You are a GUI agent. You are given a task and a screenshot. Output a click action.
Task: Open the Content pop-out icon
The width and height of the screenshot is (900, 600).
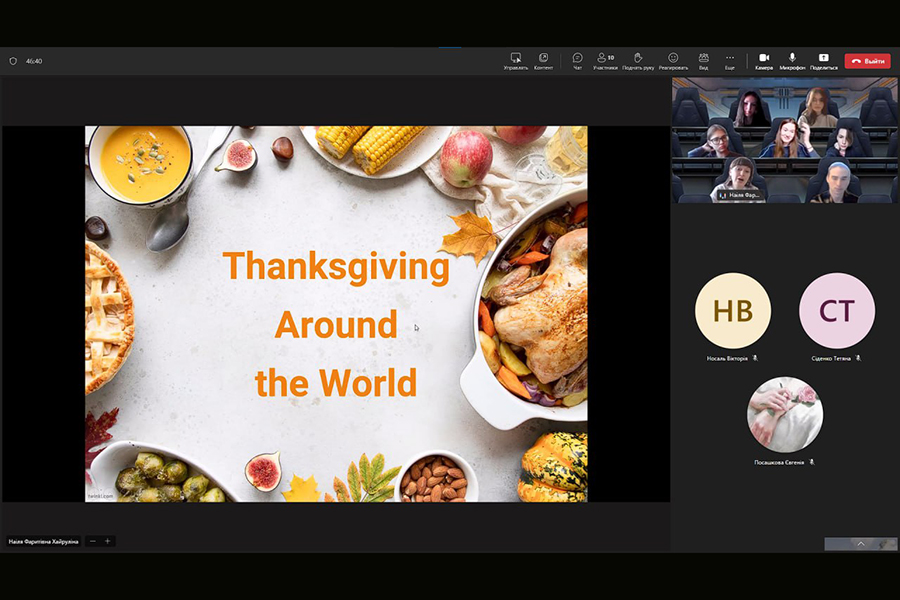543,60
